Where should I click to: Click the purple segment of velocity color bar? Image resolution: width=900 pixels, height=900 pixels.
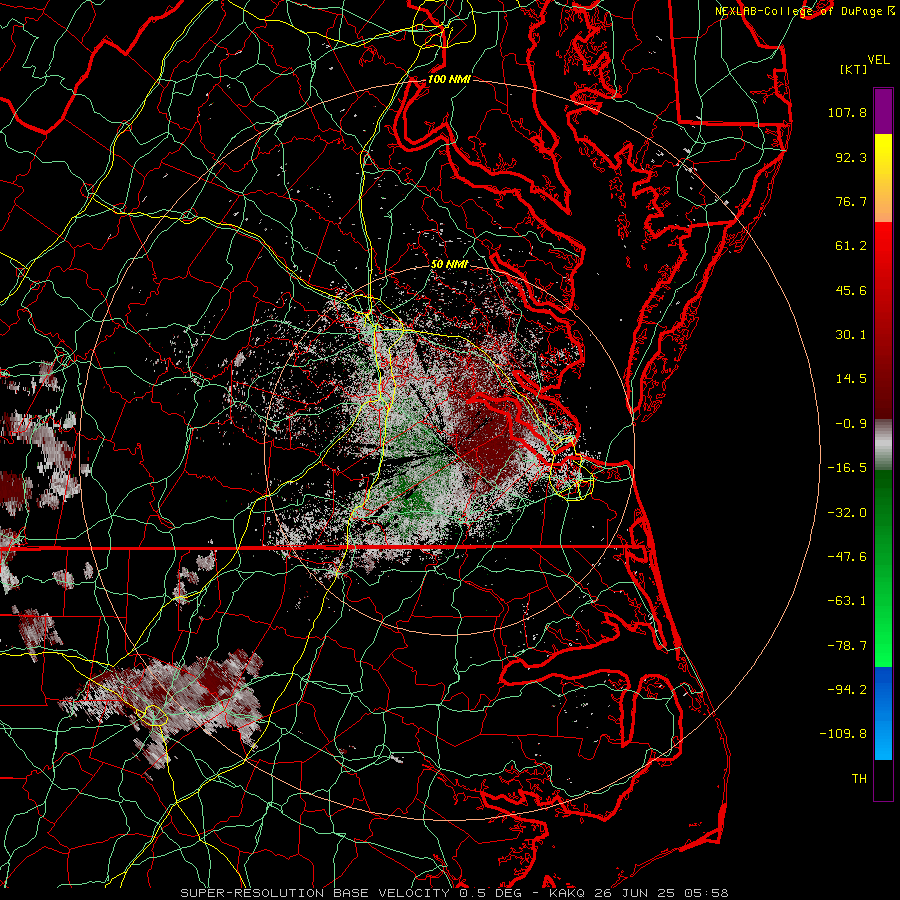(883, 111)
